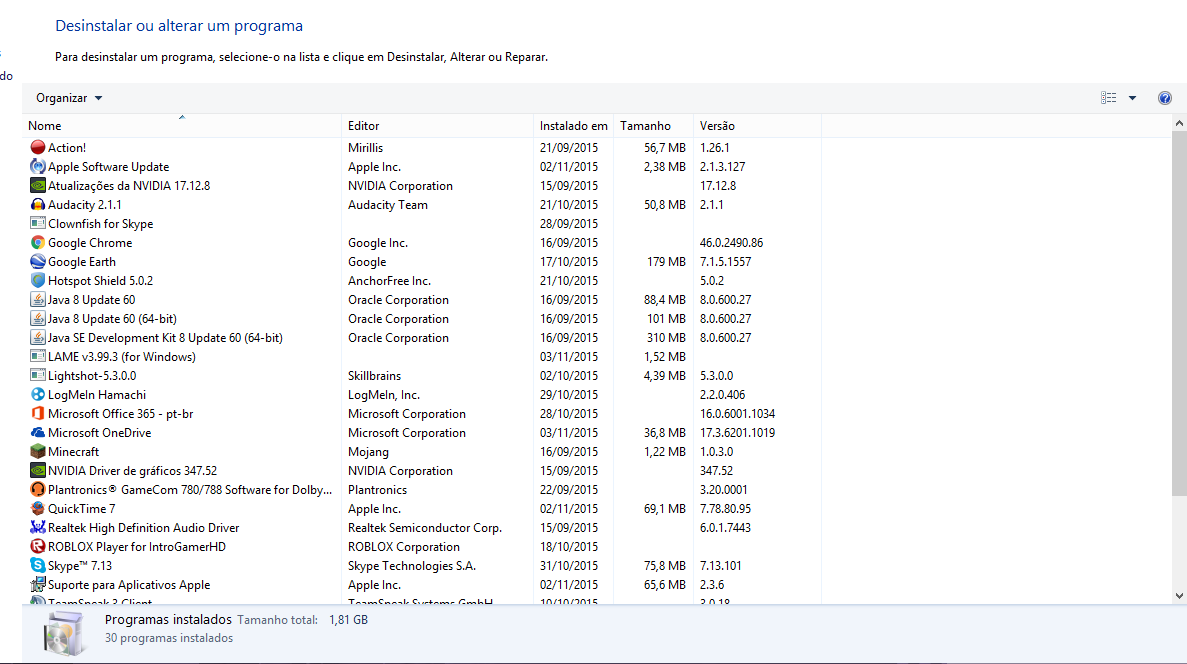Image resolution: width=1187 pixels, height=664 pixels.
Task: Click the QuickTime 7 icon
Action: [37, 509]
